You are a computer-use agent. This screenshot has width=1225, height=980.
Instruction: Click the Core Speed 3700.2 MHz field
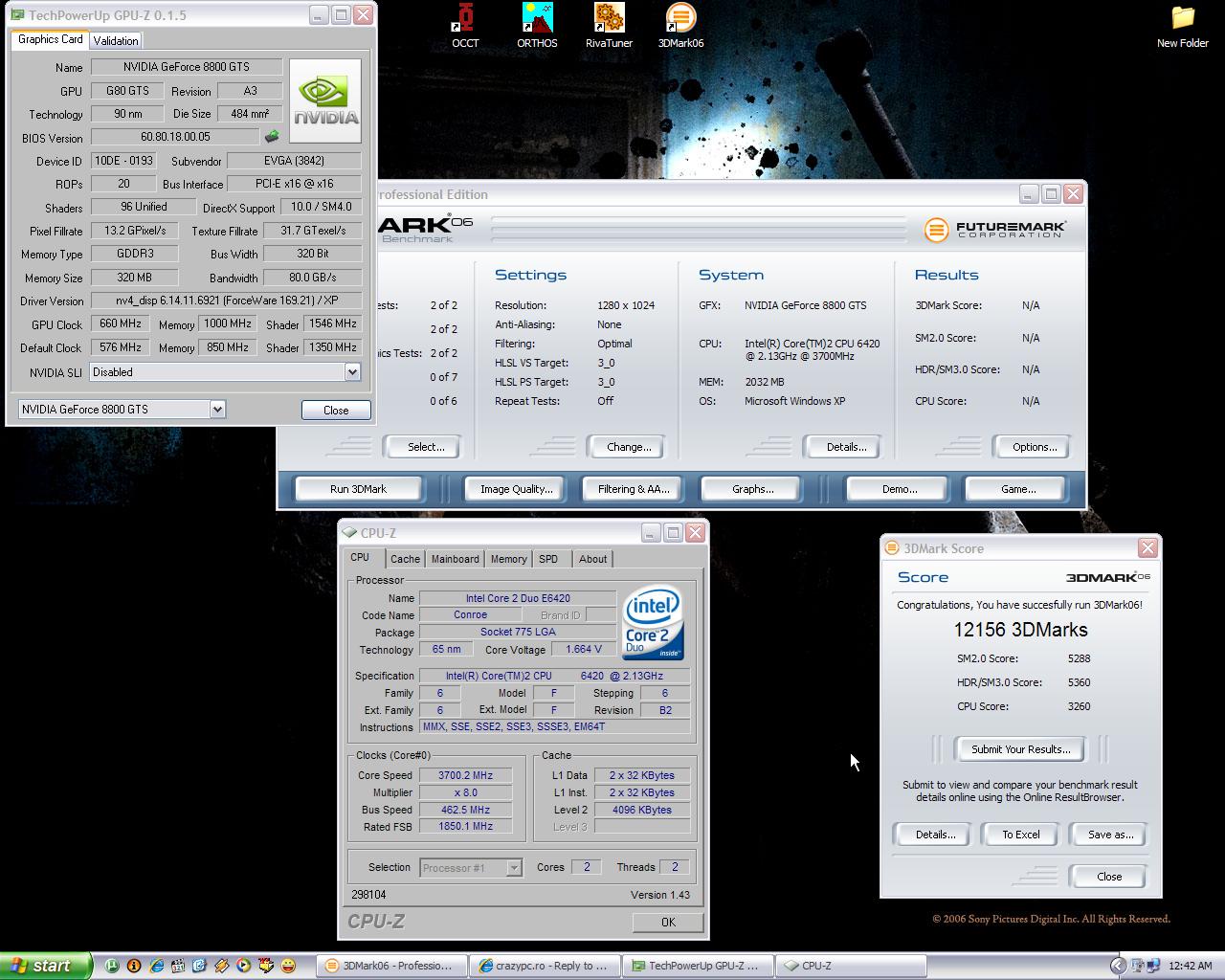465,775
